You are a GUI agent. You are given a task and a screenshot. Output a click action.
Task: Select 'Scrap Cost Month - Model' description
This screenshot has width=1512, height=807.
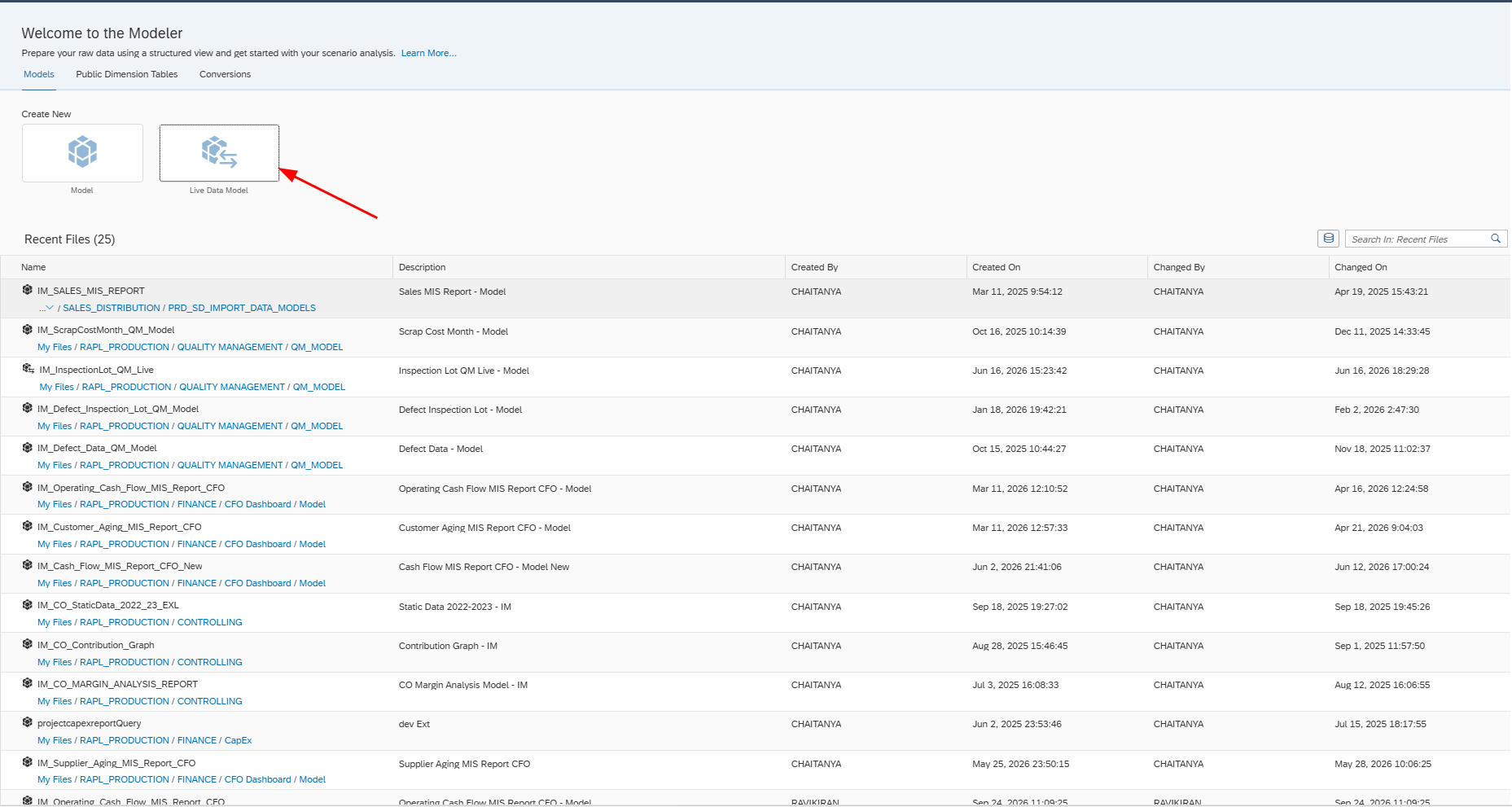pyautogui.click(x=453, y=331)
